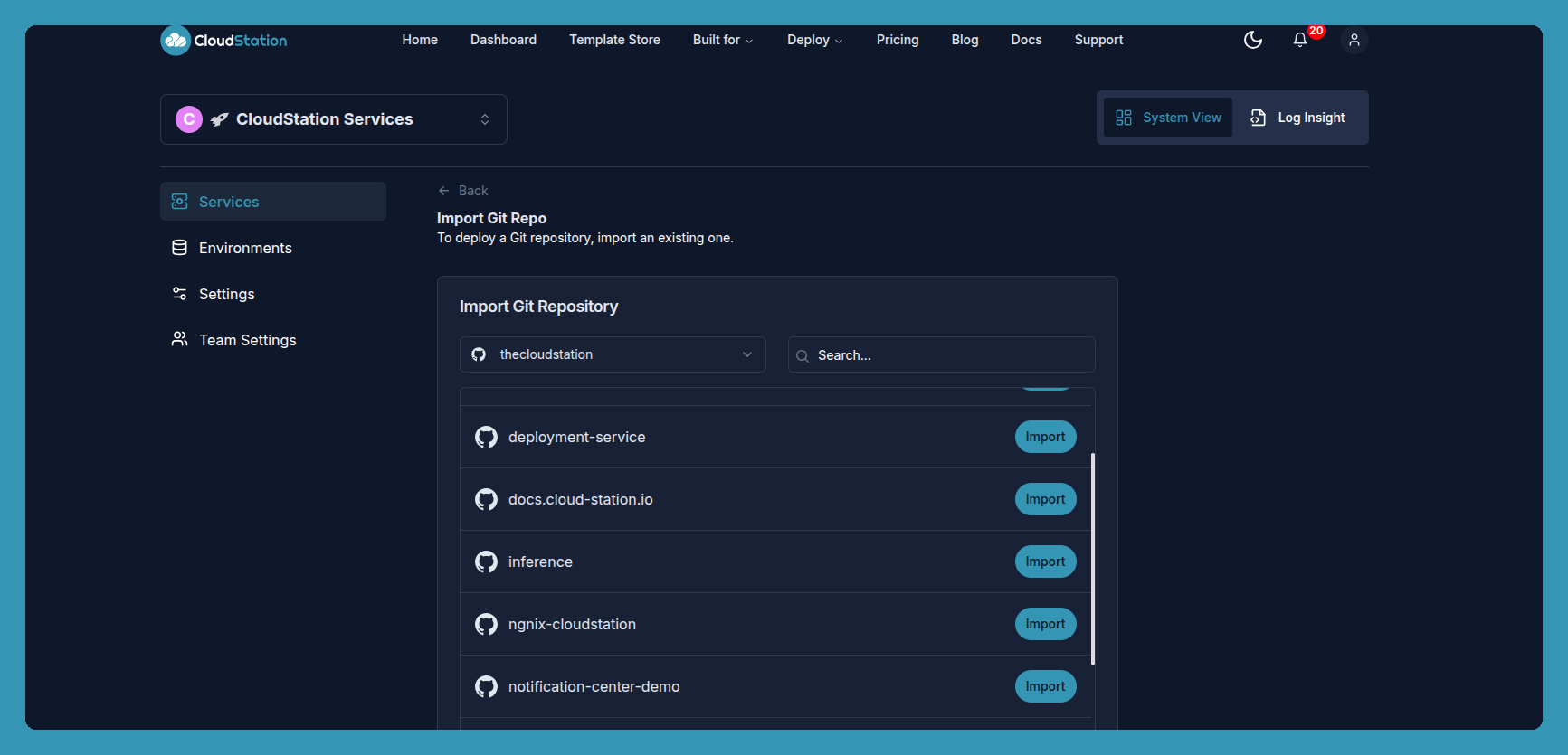Click the inference repository name
Viewport: 1568px width, 755px height.
point(540,562)
